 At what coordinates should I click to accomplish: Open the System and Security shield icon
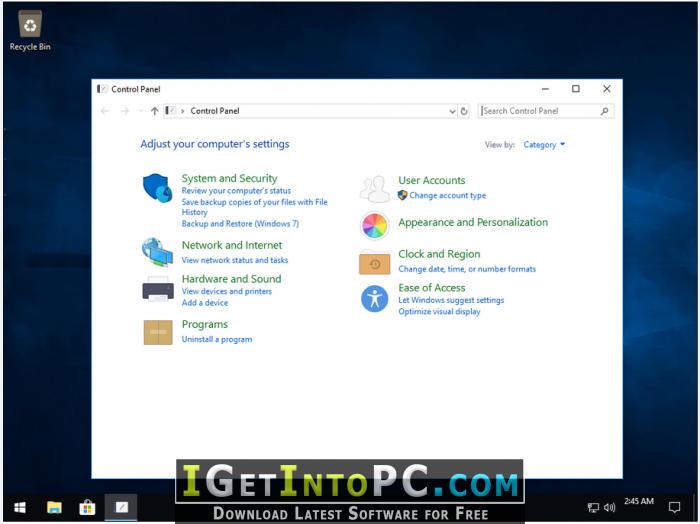click(x=157, y=188)
